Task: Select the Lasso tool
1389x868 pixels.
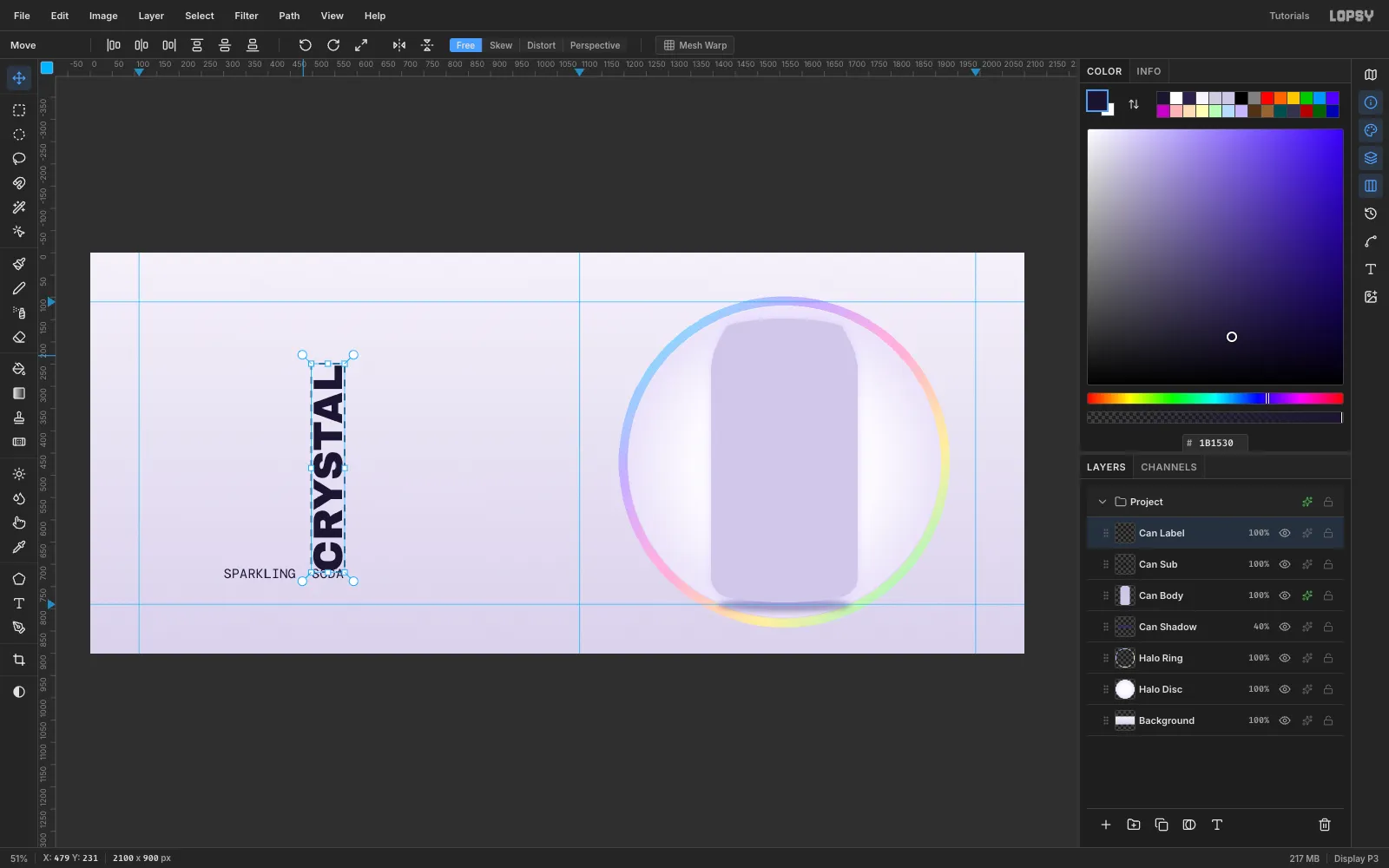Action: pyautogui.click(x=19, y=159)
